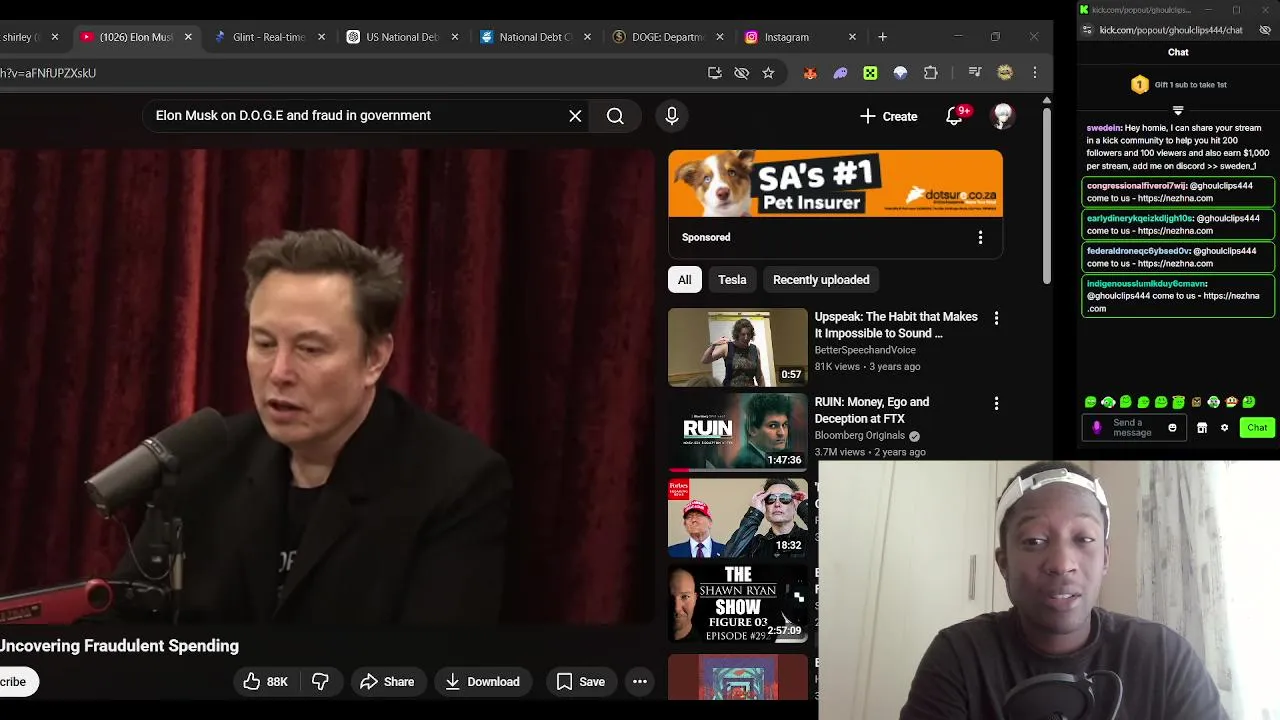This screenshot has height=720, width=1280.
Task: Open Chrome three-dot menu
Action: click(1035, 73)
